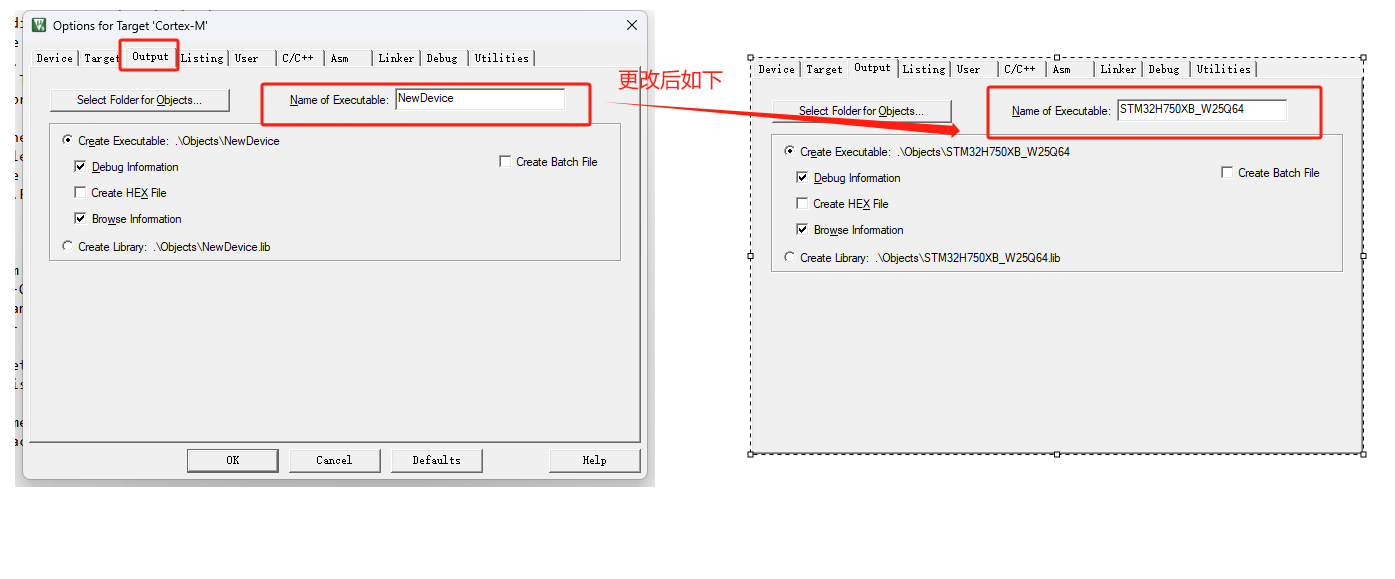This screenshot has width=1395, height=579.
Task: Open the Listing tab in the left dialog
Action: pos(202,58)
